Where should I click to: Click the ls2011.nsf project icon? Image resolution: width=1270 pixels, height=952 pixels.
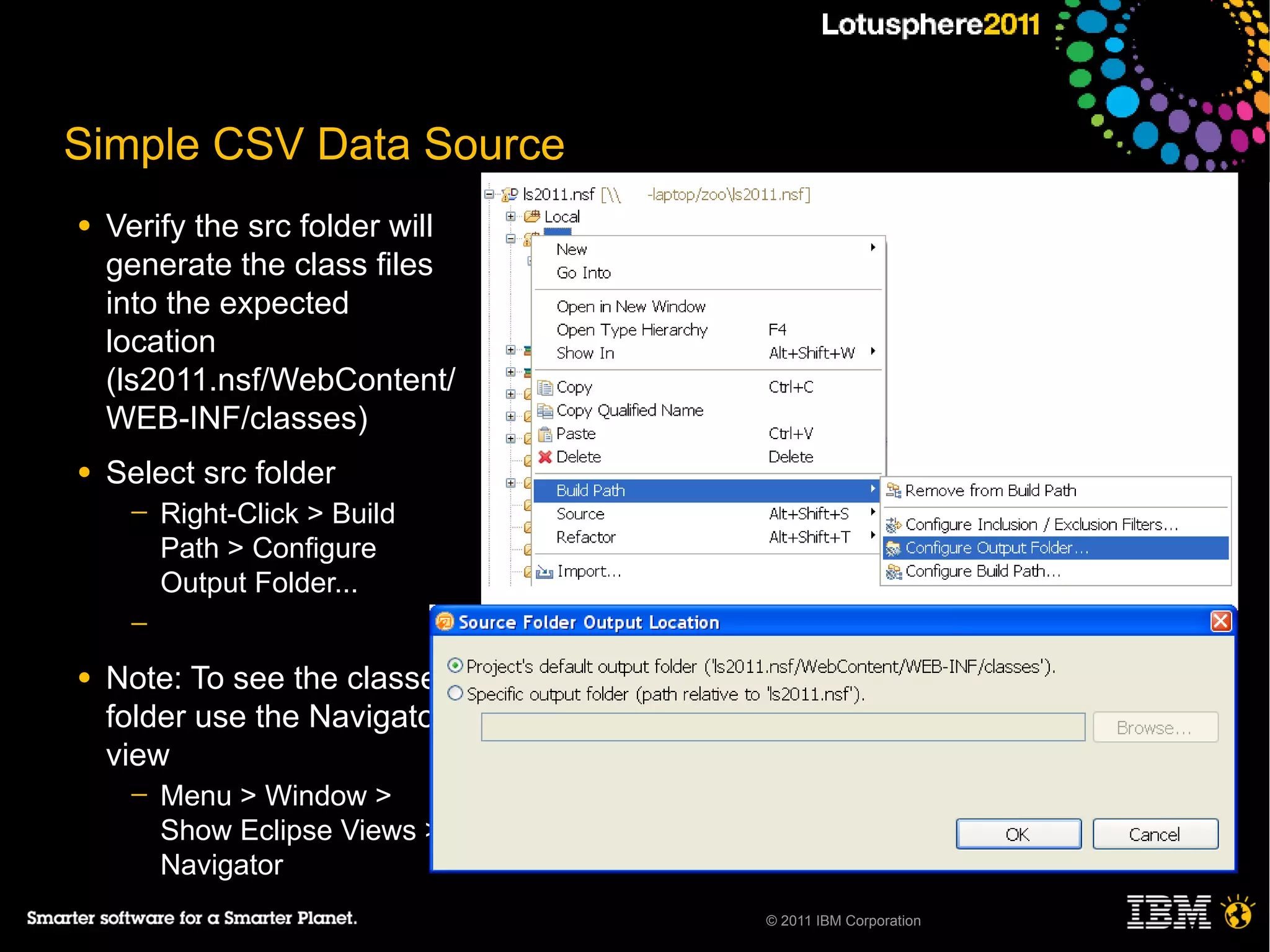coord(510,195)
